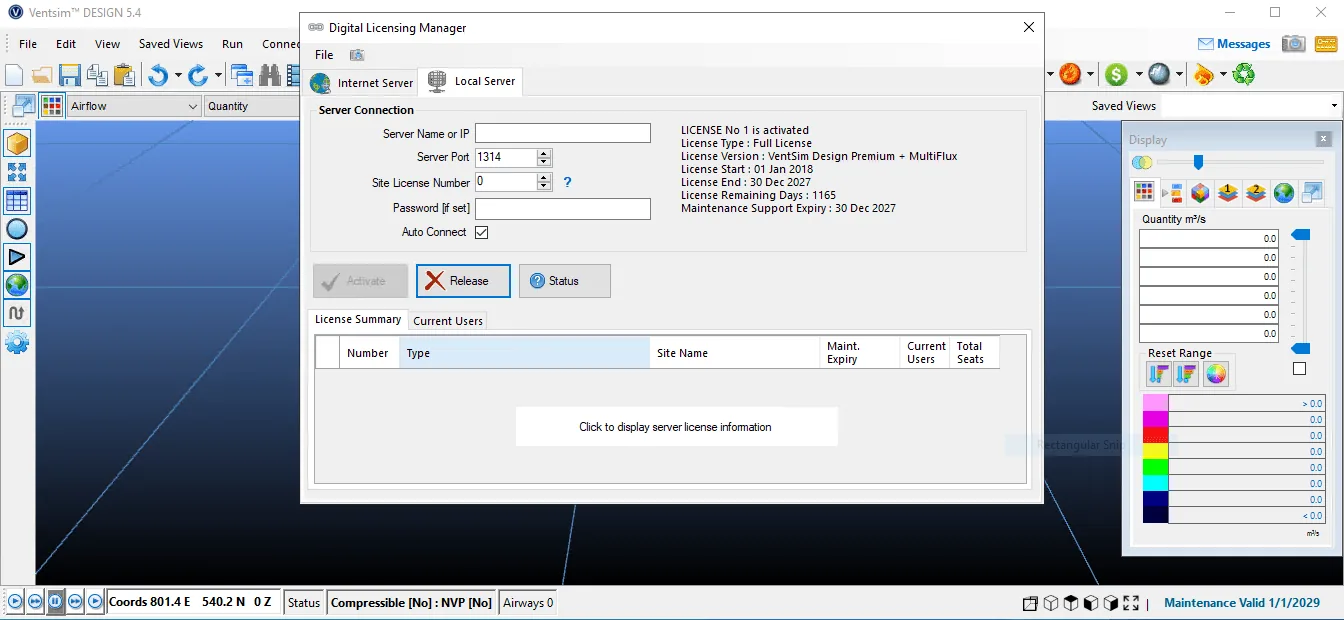Click the binoculars find icon in toolbar
This screenshot has height=620, width=1344.
coord(269,75)
